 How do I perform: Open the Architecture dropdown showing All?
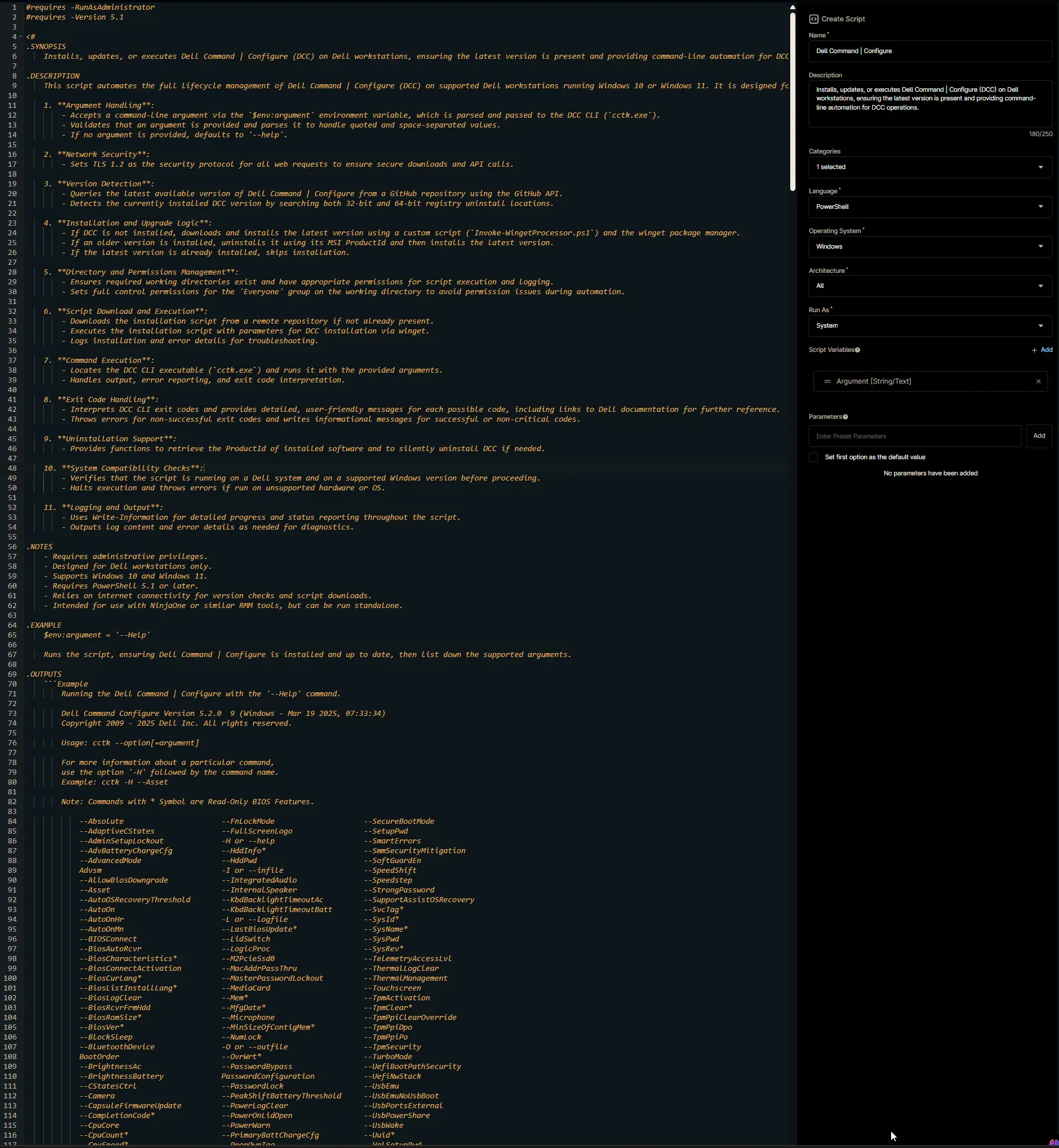[930, 286]
